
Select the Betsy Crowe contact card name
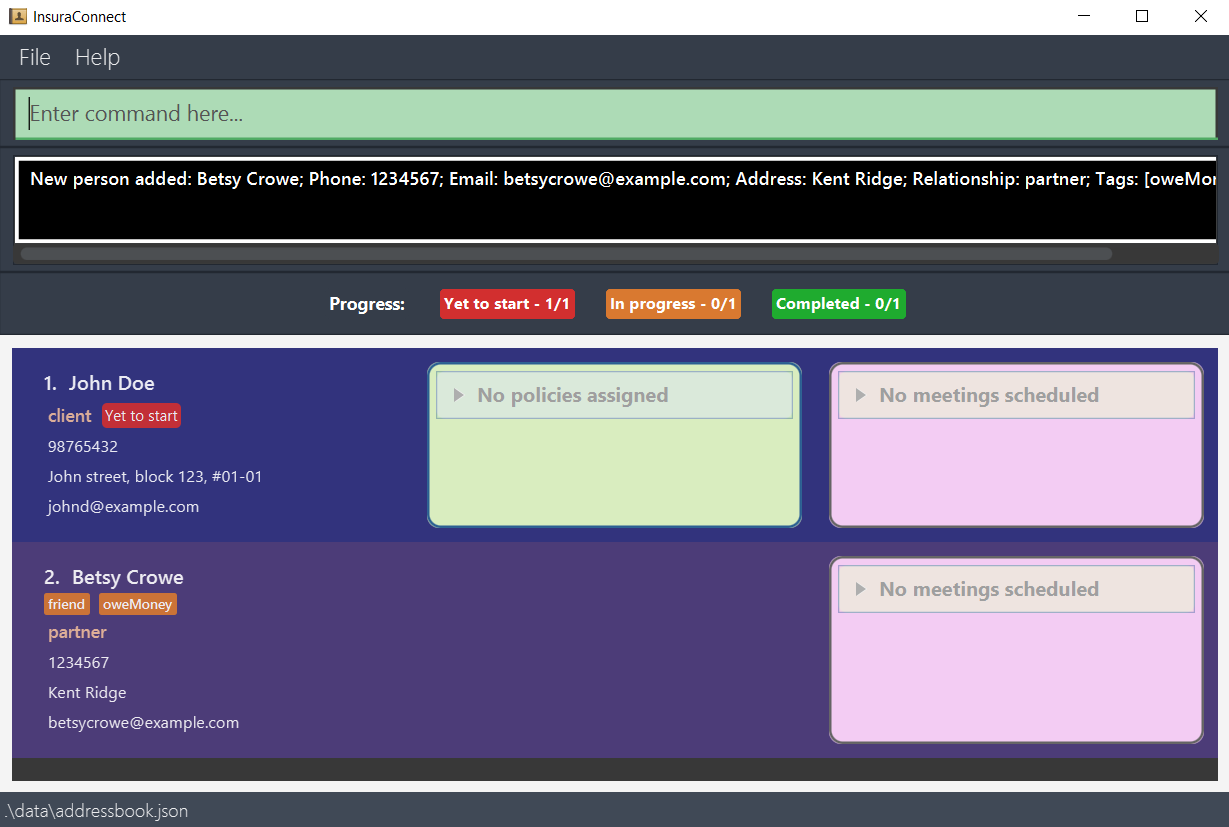(127, 577)
